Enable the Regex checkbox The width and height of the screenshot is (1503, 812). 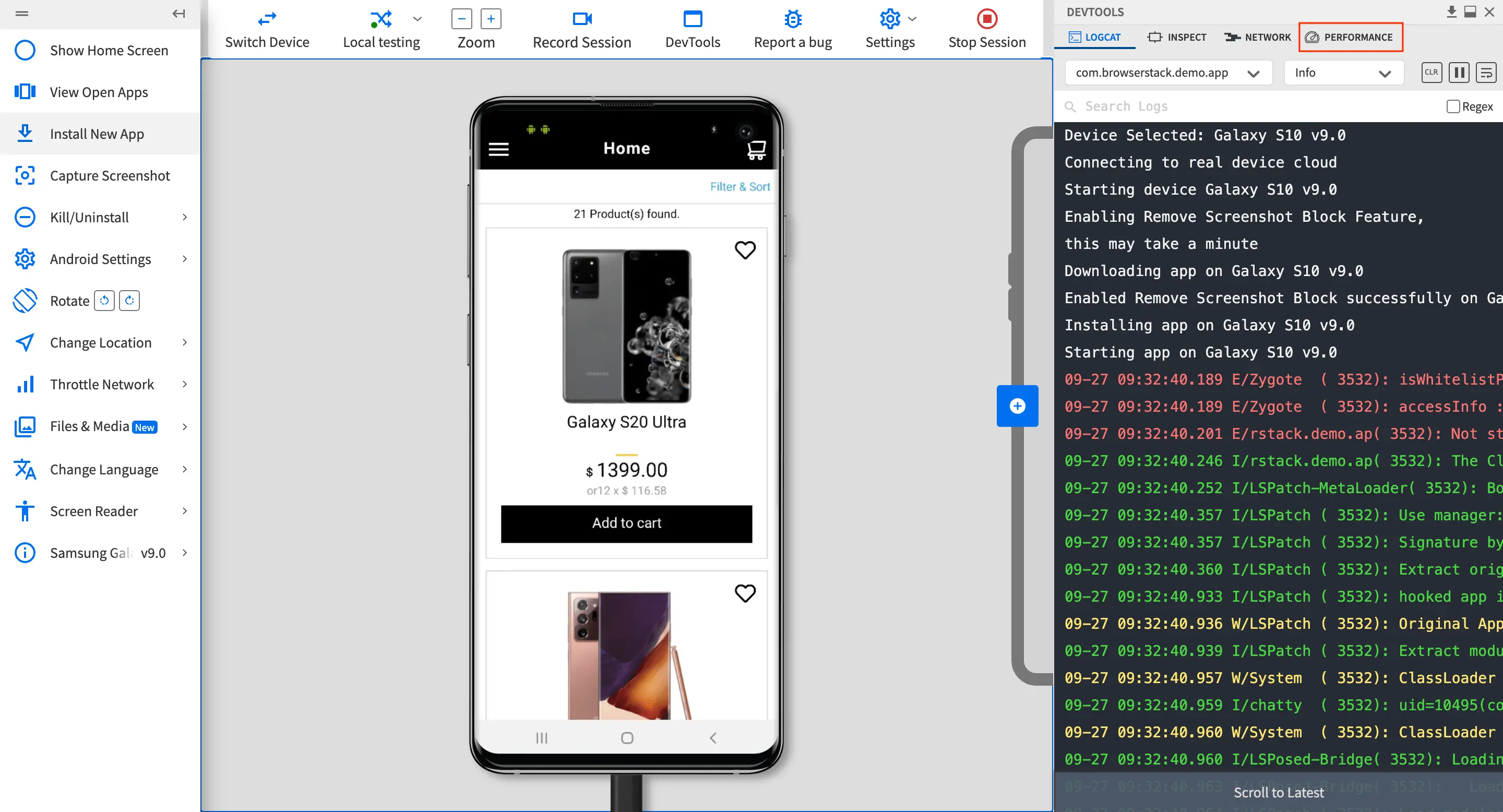click(x=1453, y=106)
